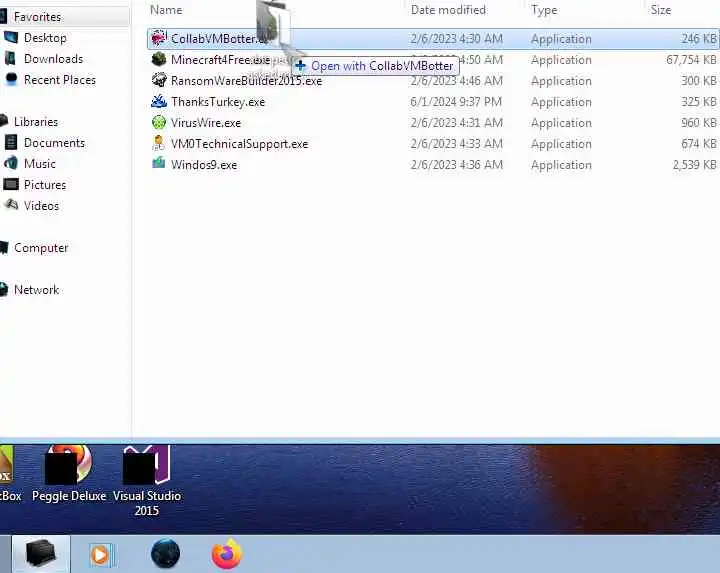Image resolution: width=720 pixels, height=573 pixels.
Task: Open the taskbar Explorer window button
Action: click(x=41, y=553)
